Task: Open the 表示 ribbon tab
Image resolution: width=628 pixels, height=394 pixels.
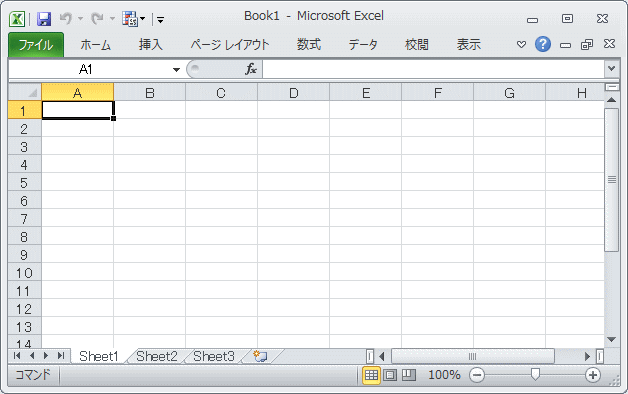Action: (469, 45)
